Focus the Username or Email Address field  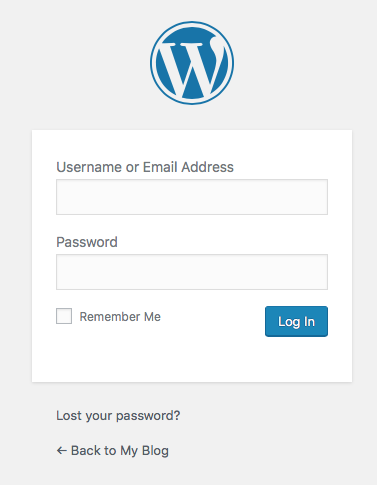point(192,197)
